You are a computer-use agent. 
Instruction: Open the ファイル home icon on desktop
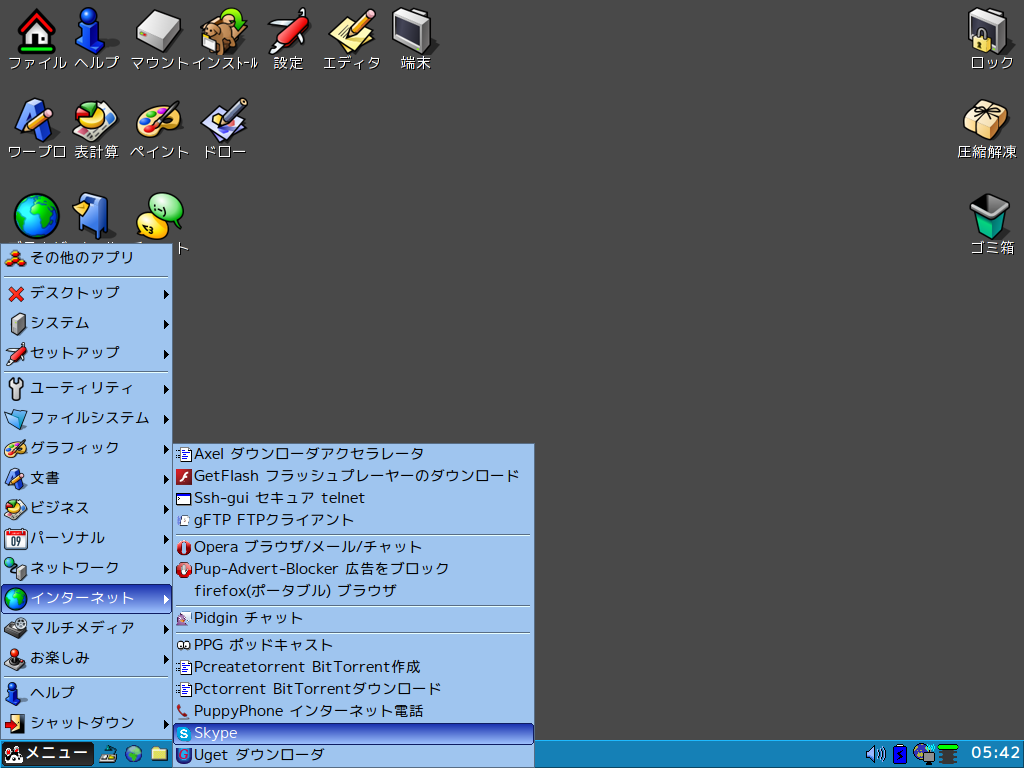pyautogui.click(x=37, y=31)
